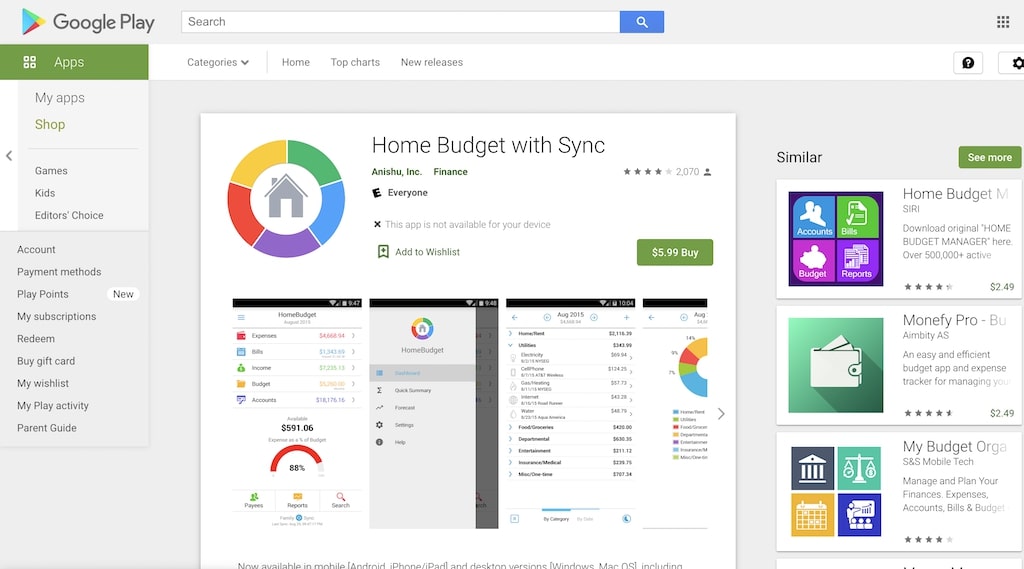The width and height of the screenshot is (1024, 569).
Task: Open Home Budget Manager app icon in Similar
Action: [x=835, y=238]
